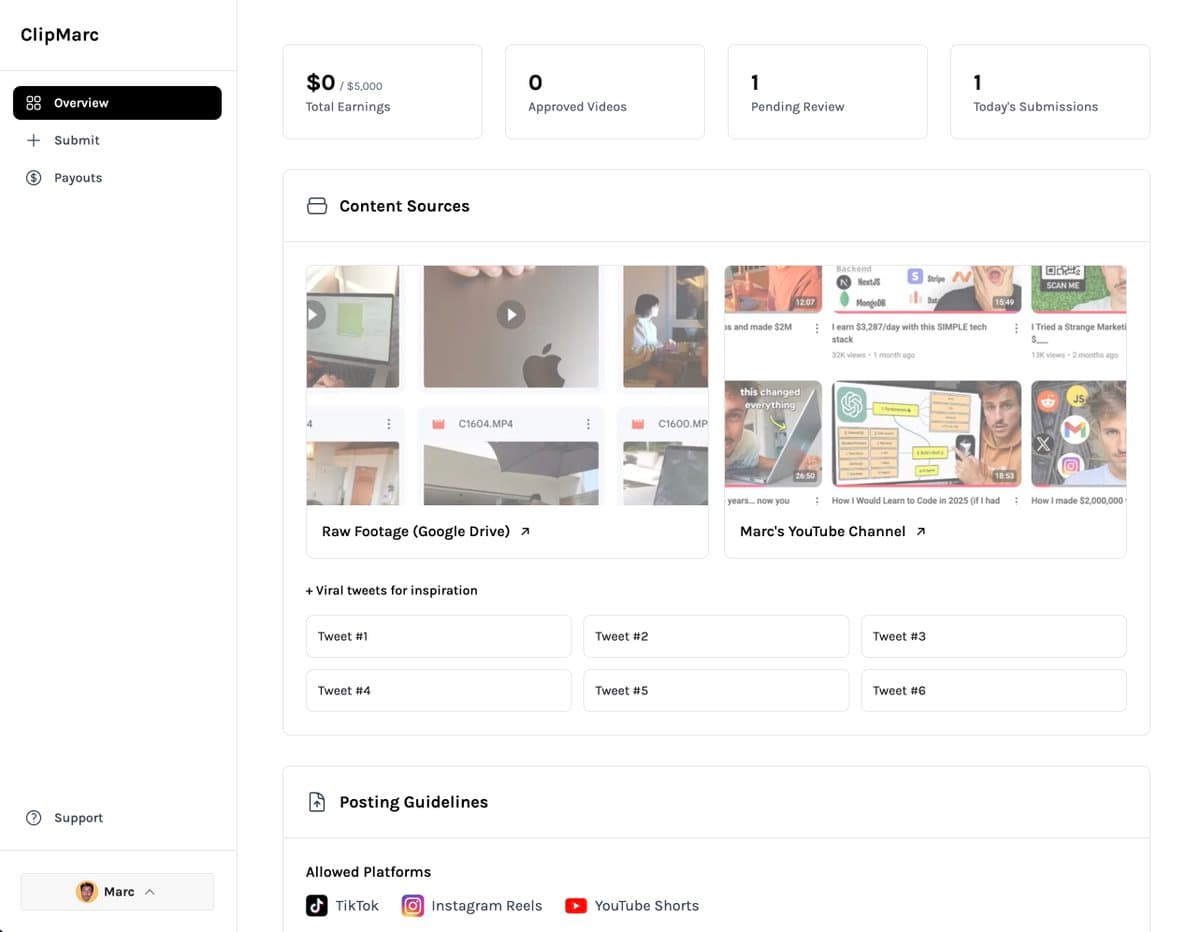1200x932 pixels.
Task: Open the QR code SCAN ME thumbnail
Action: pyautogui.click(x=1079, y=289)
